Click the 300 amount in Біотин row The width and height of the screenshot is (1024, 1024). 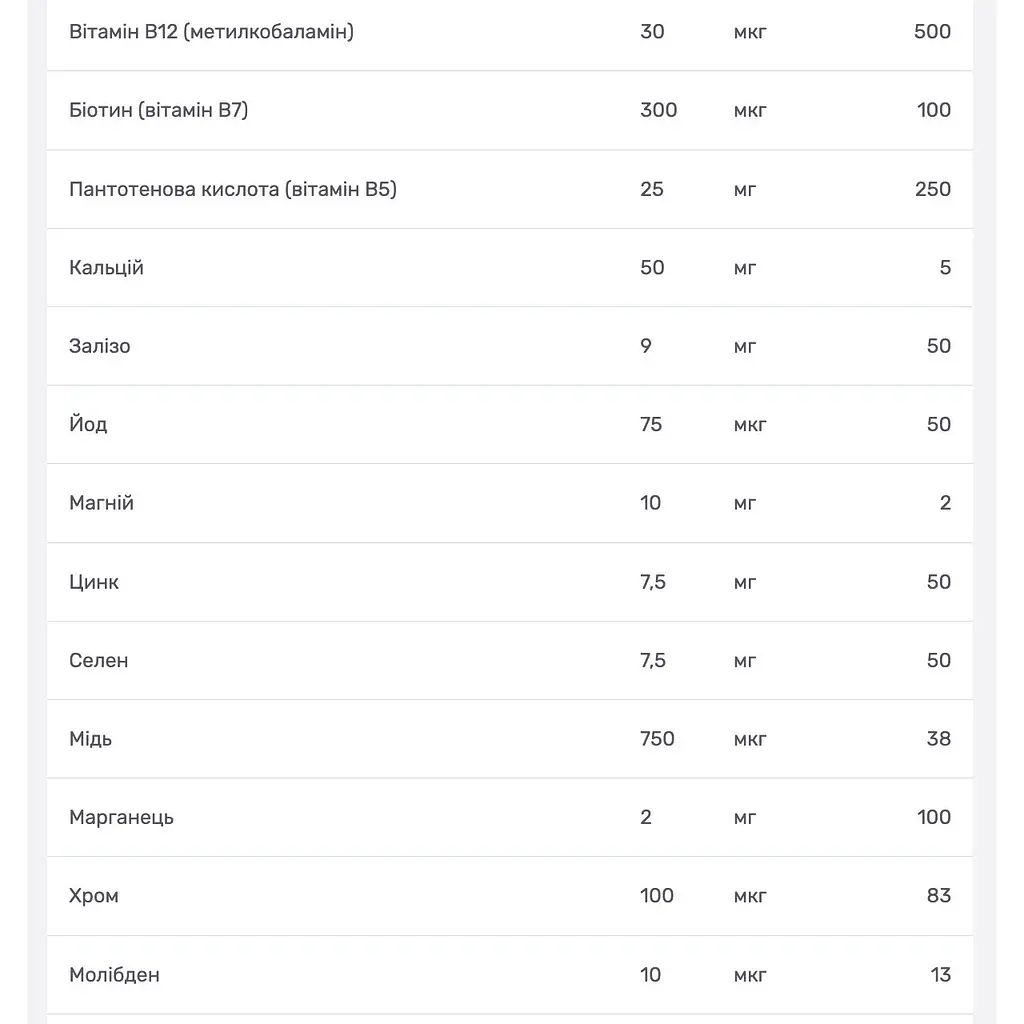tap(658, 110)
